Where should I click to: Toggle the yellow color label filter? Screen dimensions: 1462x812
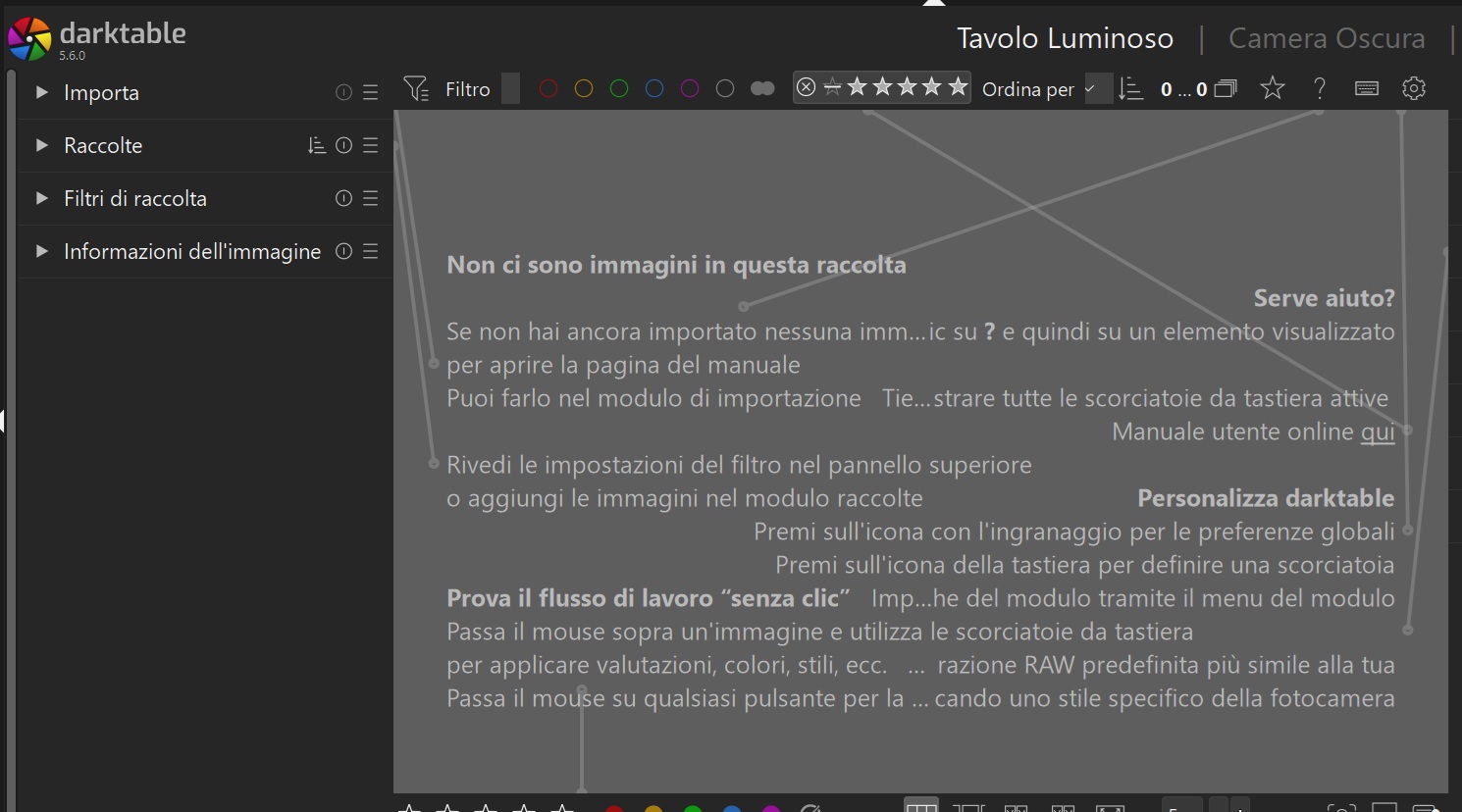coord(584,89)
